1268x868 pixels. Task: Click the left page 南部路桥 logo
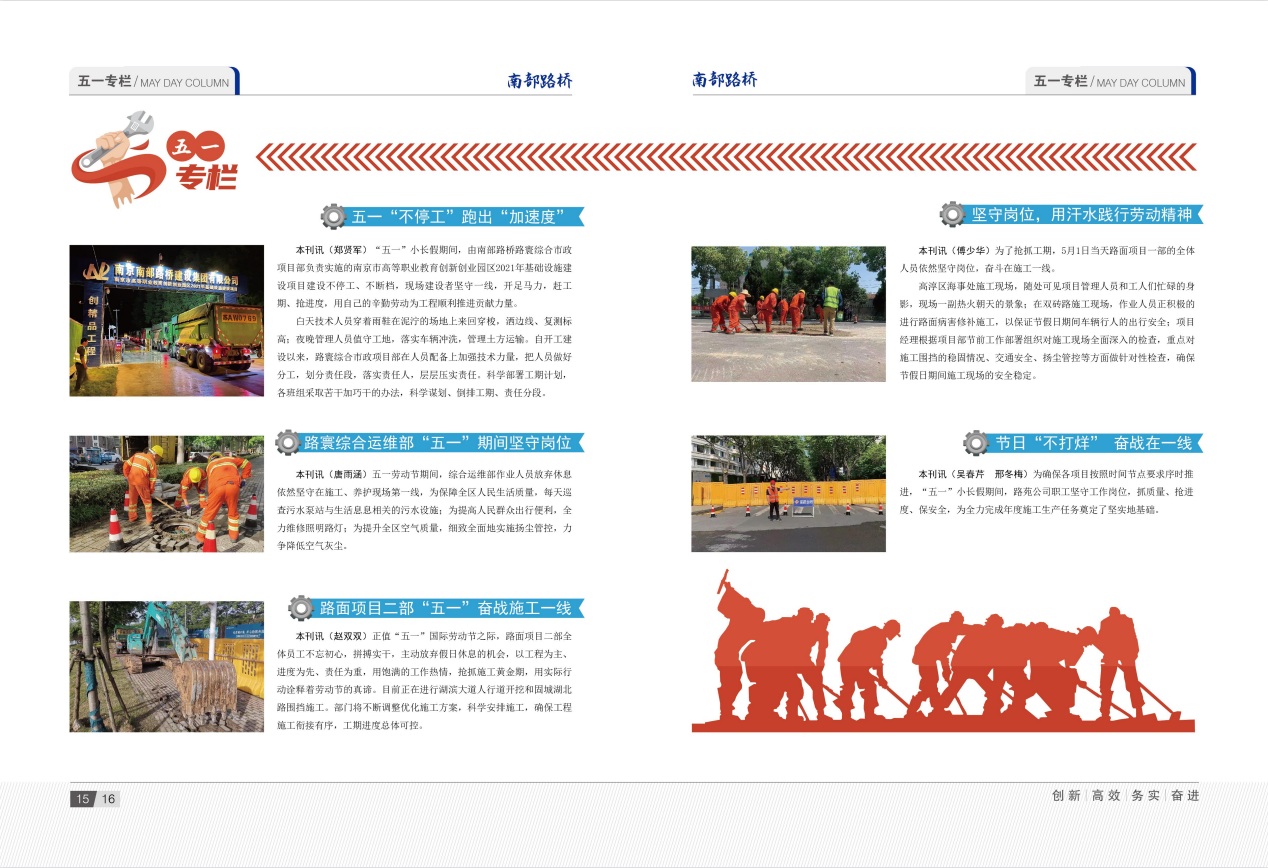540,81
